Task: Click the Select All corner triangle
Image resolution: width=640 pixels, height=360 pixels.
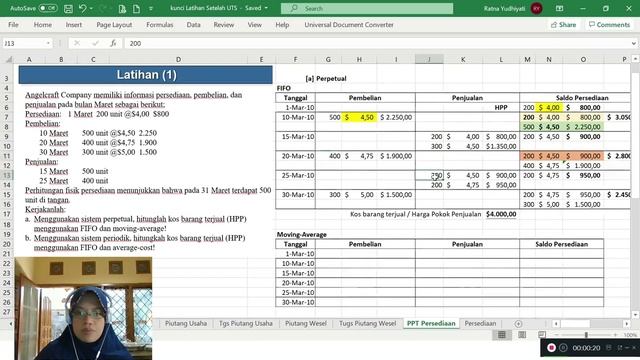Action: [x=8, y=60]
